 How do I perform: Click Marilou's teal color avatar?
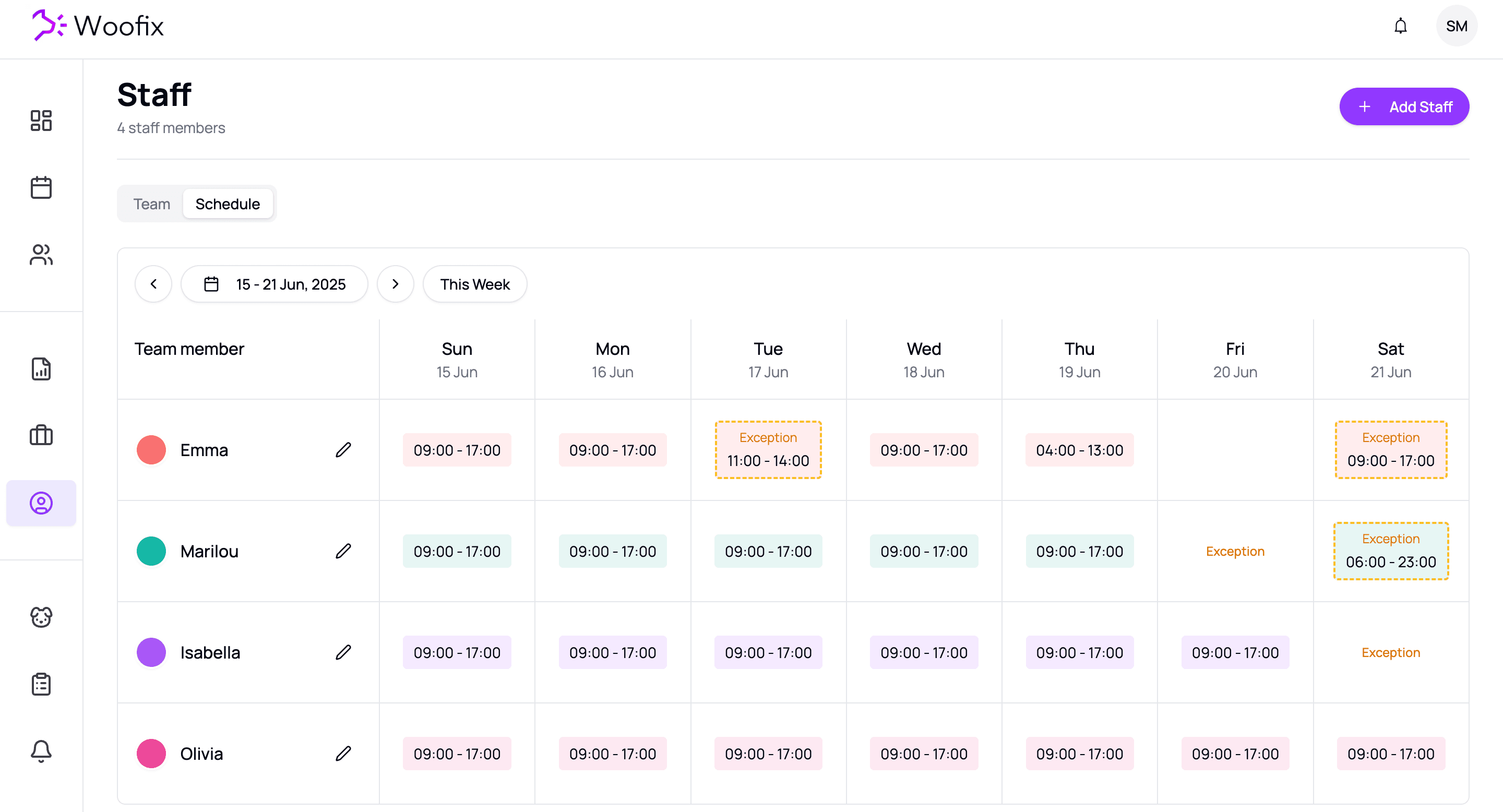pyautogui.click(x=151, y=551)
